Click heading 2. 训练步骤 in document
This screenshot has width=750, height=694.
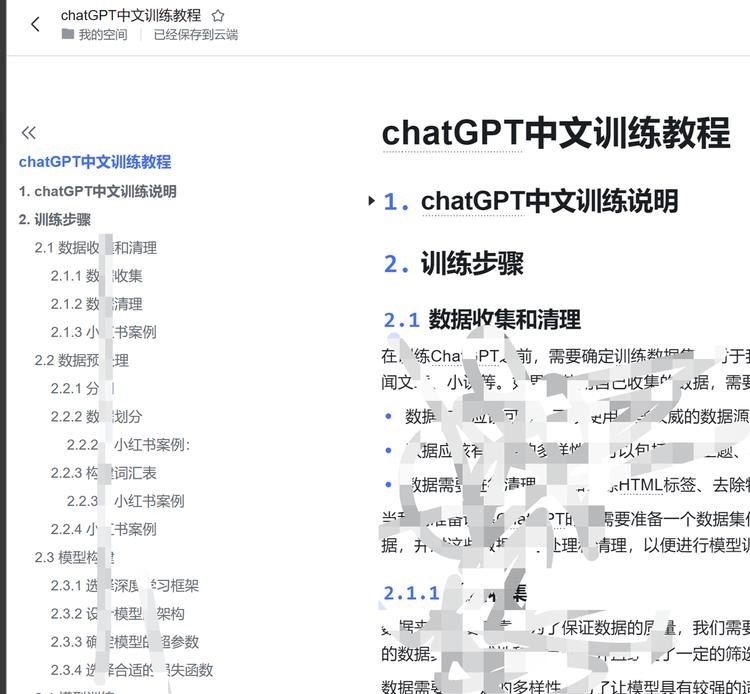pyautogui.click(x=453, y=263)
